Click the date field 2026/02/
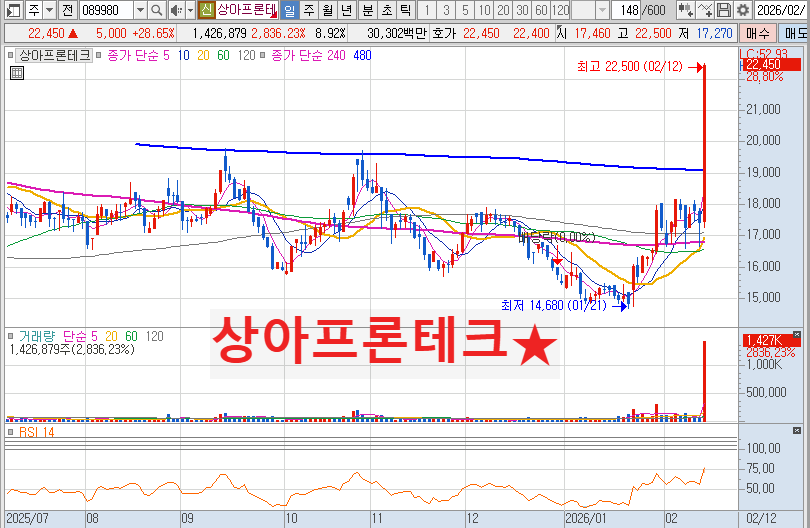The width and height of the screenshot is (810, 528). (x=781, y=10)
